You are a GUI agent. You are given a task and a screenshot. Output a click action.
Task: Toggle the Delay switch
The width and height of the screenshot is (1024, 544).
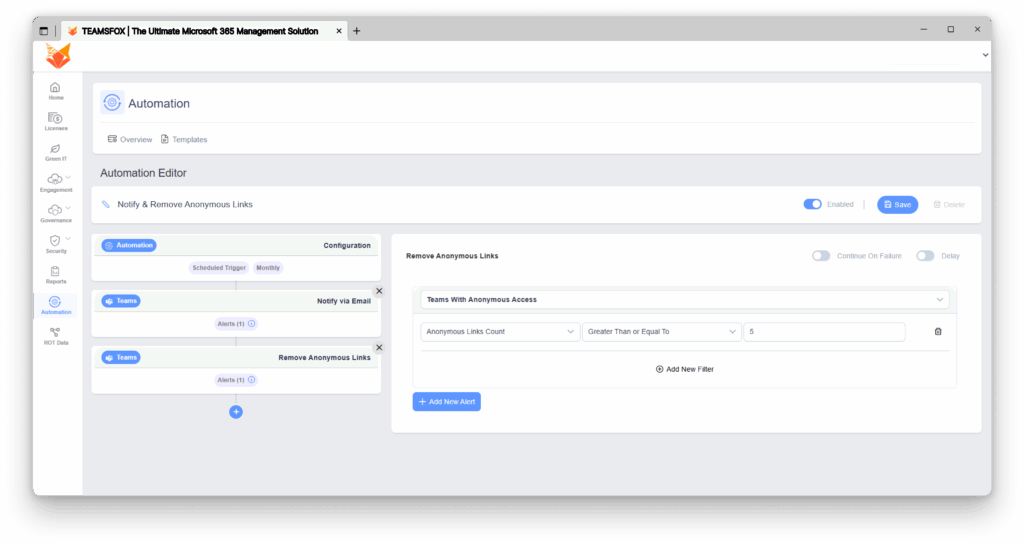(x=925, y=256)
